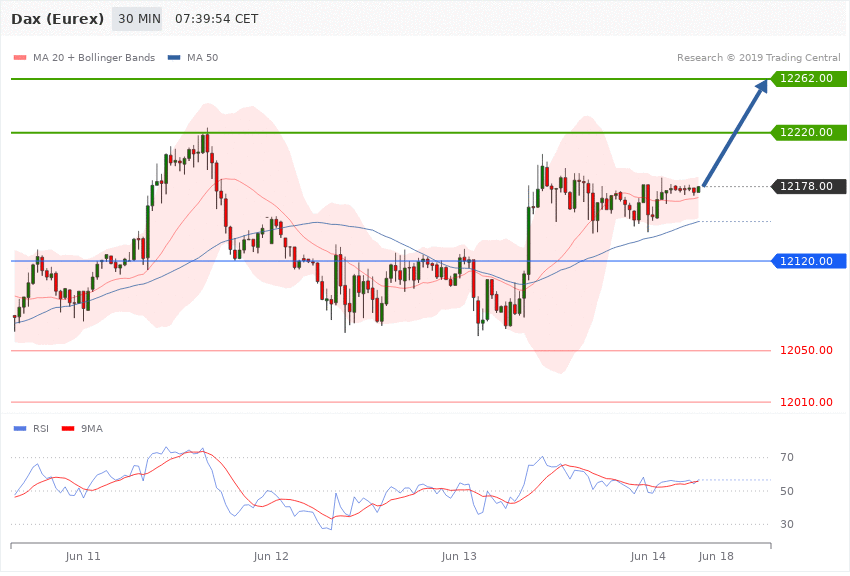Select the 12262.00 resistance price tag

click(808, 79)
